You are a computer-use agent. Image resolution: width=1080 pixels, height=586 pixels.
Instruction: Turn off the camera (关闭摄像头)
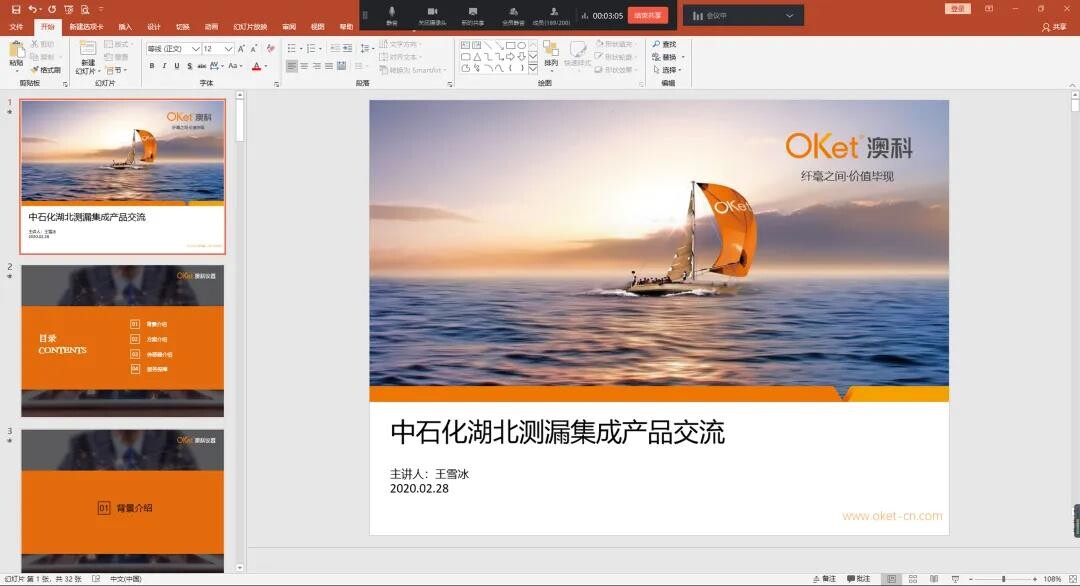pos(432,14)
